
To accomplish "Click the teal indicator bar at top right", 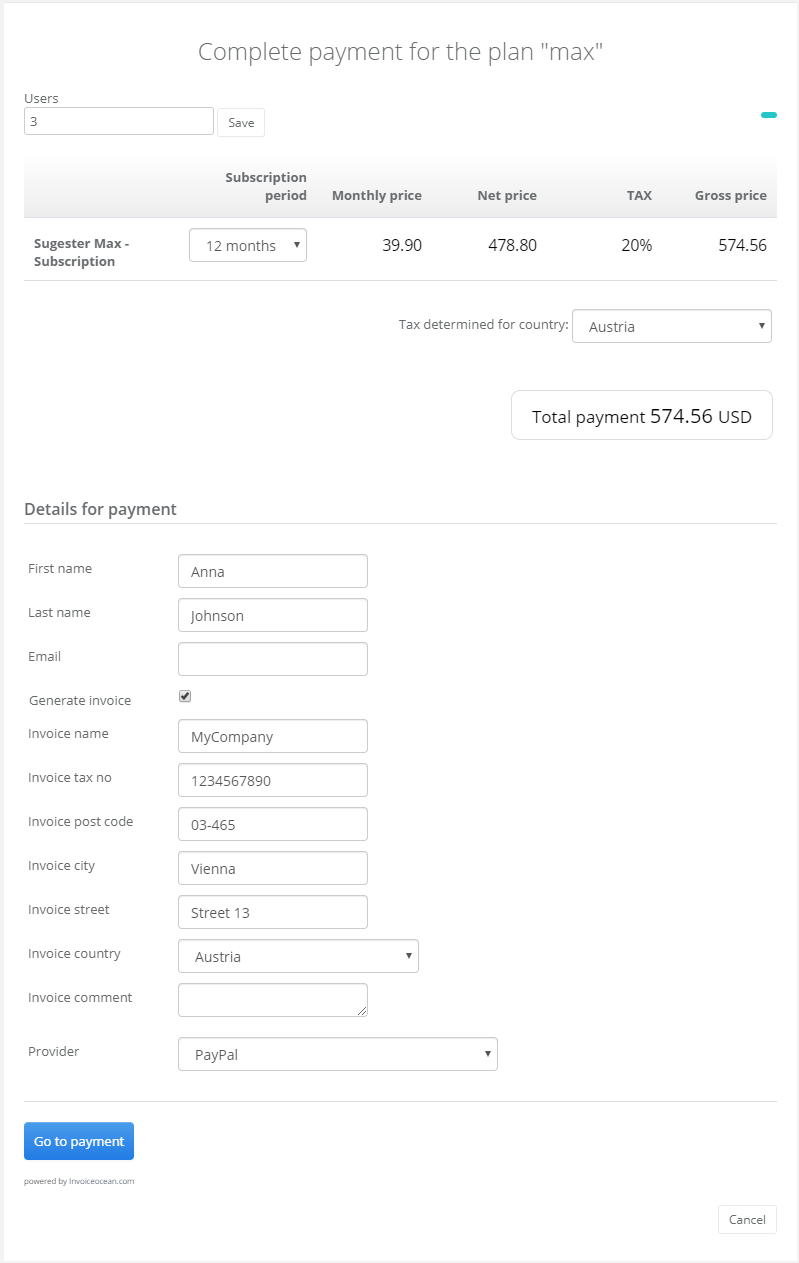I will (768, 115).
